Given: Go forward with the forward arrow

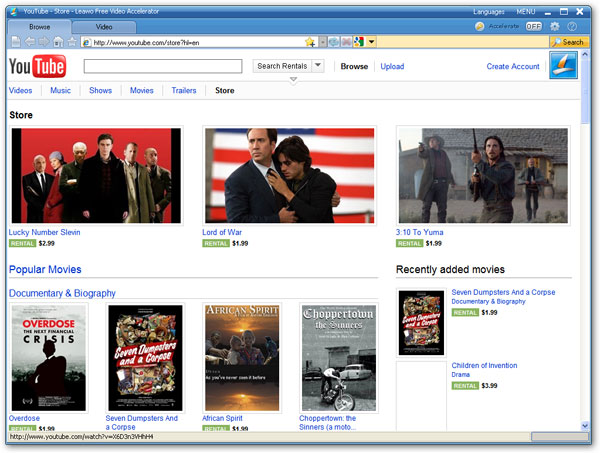Looking at the screenshot, I should pos(44,42).
